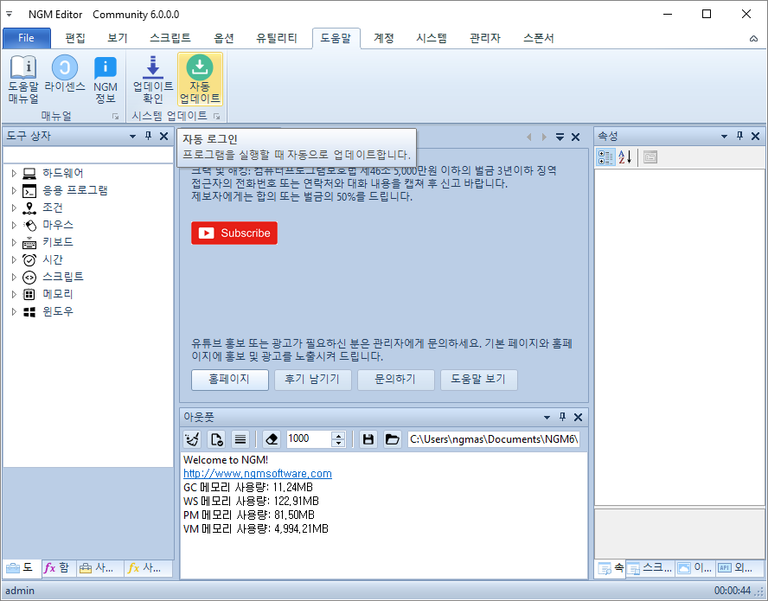Open the 속성 panel dropdown arrow
This screenshot has height=601, width=768.
tap(724, 136)
